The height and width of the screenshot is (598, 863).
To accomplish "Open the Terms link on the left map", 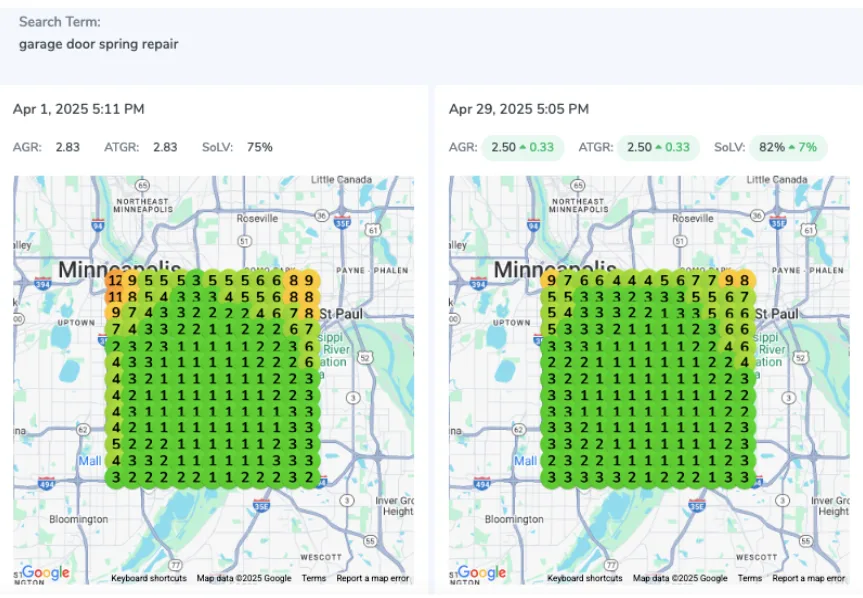I will click(314, 578).
